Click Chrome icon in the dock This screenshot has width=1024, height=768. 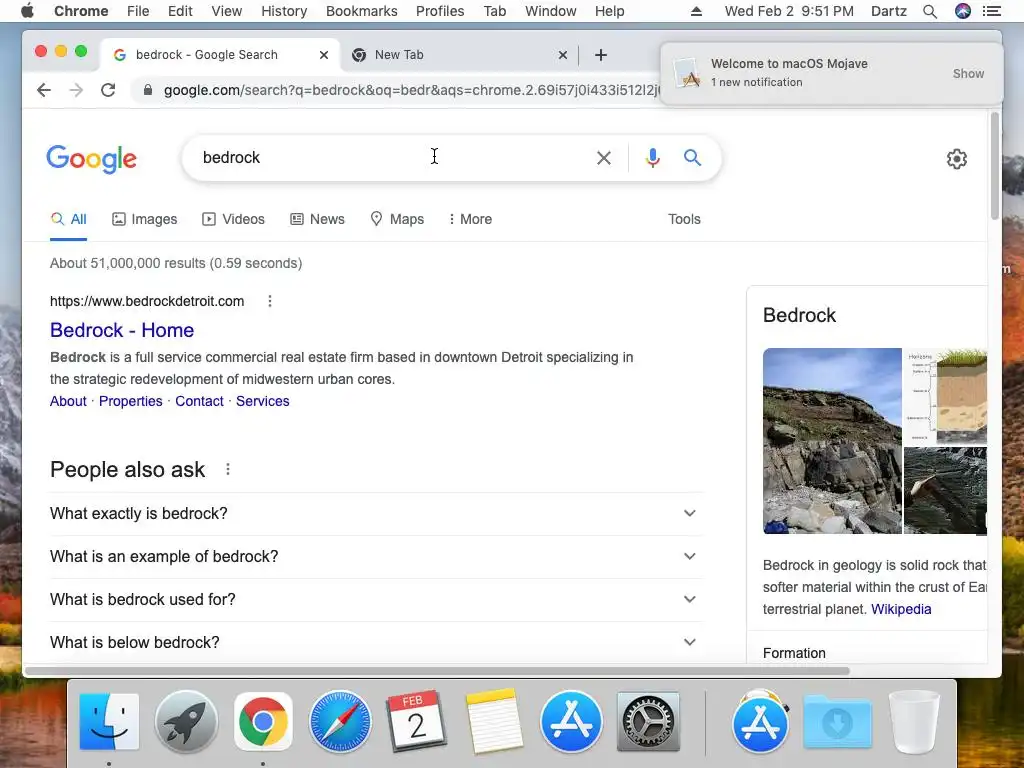[263, 722]
